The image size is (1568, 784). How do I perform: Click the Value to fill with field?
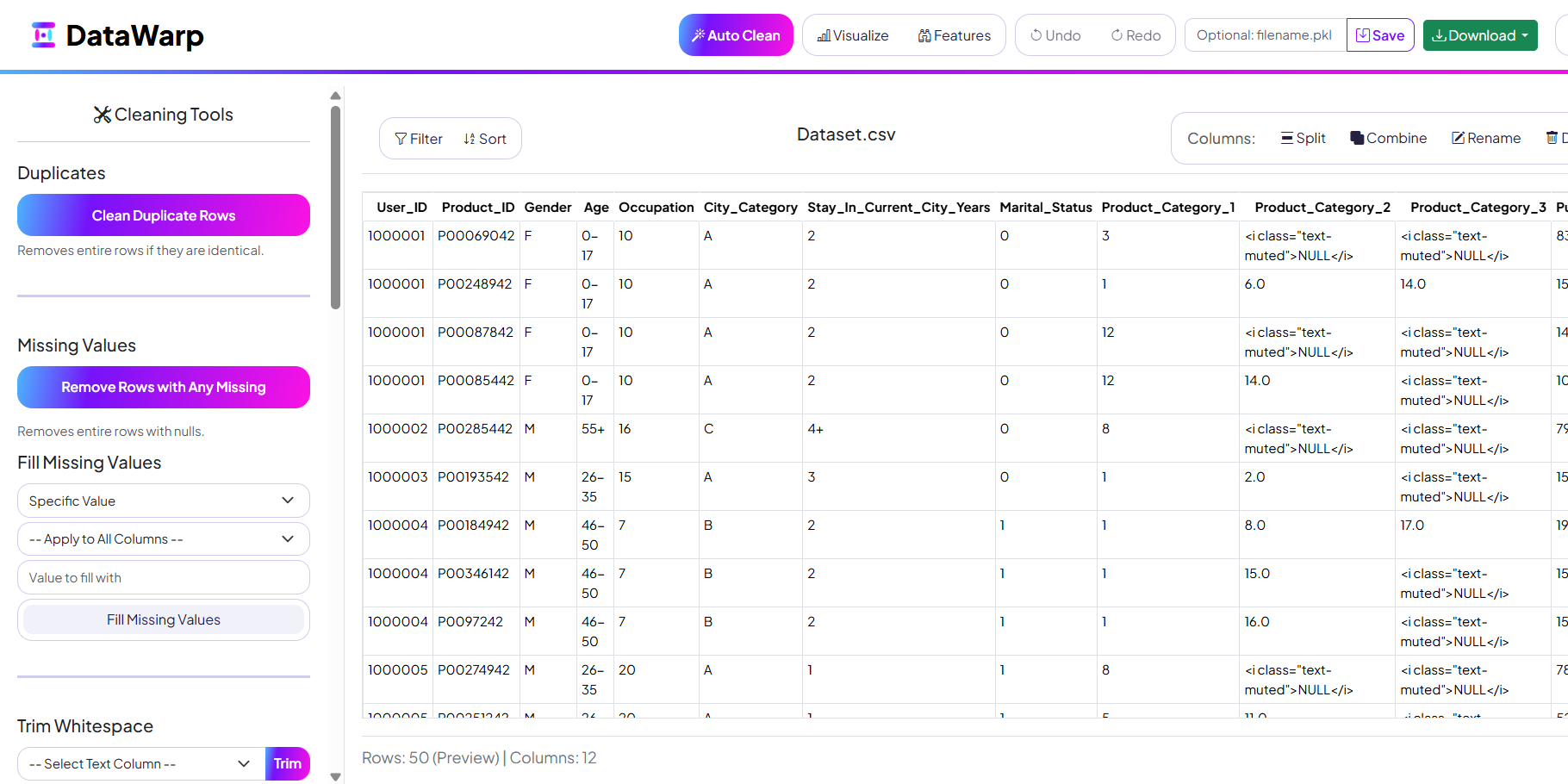coord(164,577)
